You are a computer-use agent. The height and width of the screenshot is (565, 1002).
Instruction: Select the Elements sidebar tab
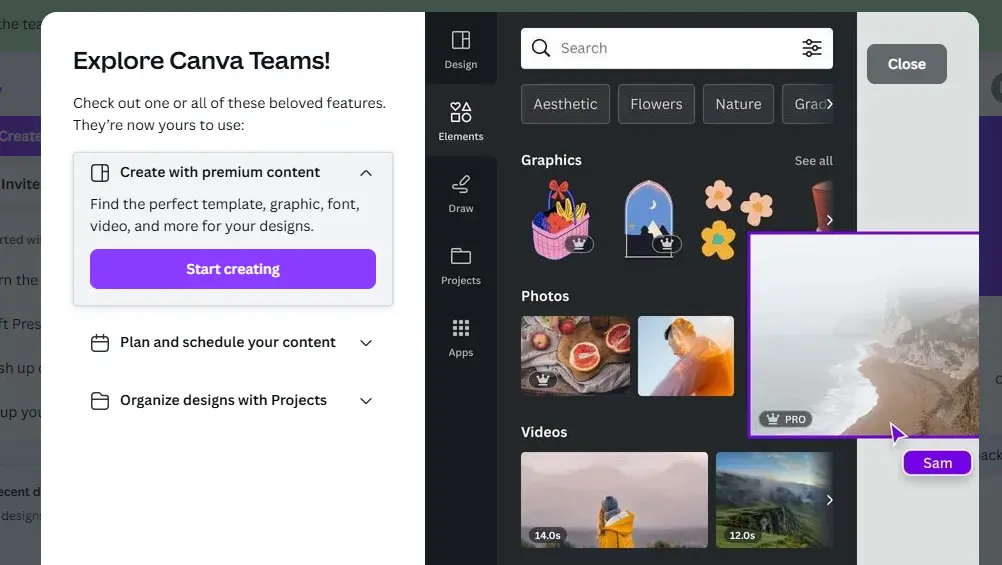461,121
